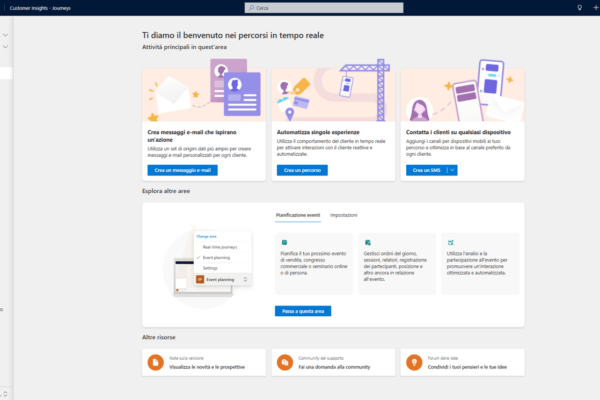Click the plus icon in the top bar
This screenshot has width=600, height=400.
coord(596,8)
